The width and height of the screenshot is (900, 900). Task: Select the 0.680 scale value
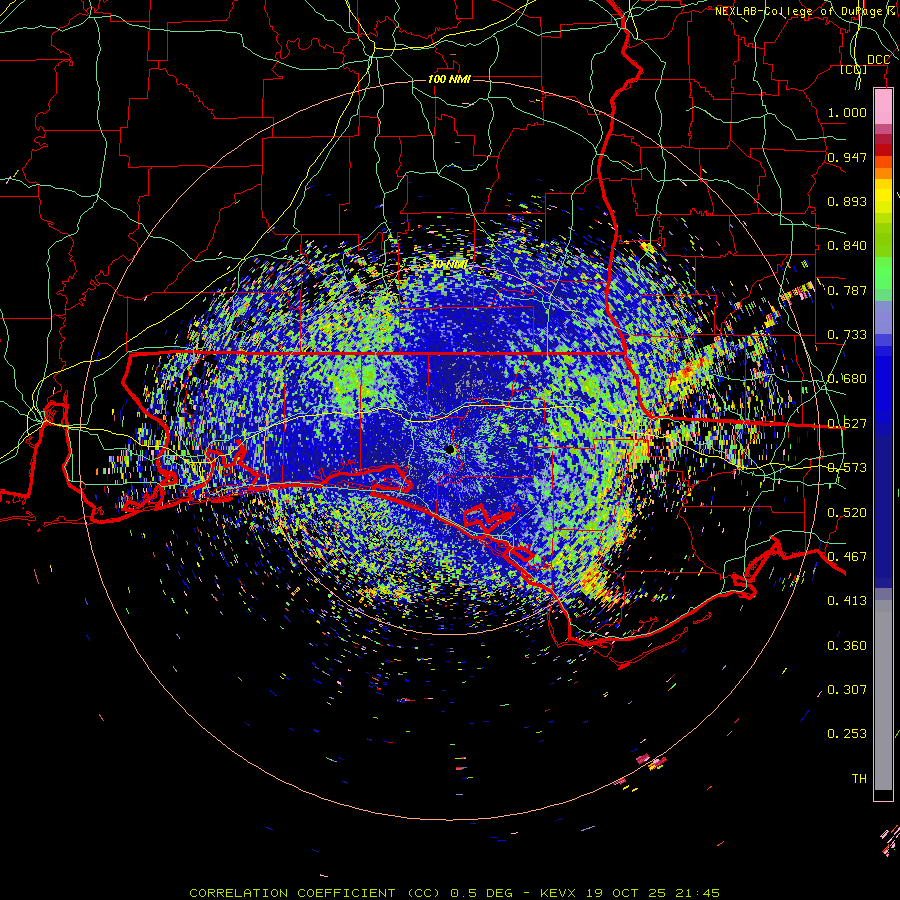coord(847,379)
